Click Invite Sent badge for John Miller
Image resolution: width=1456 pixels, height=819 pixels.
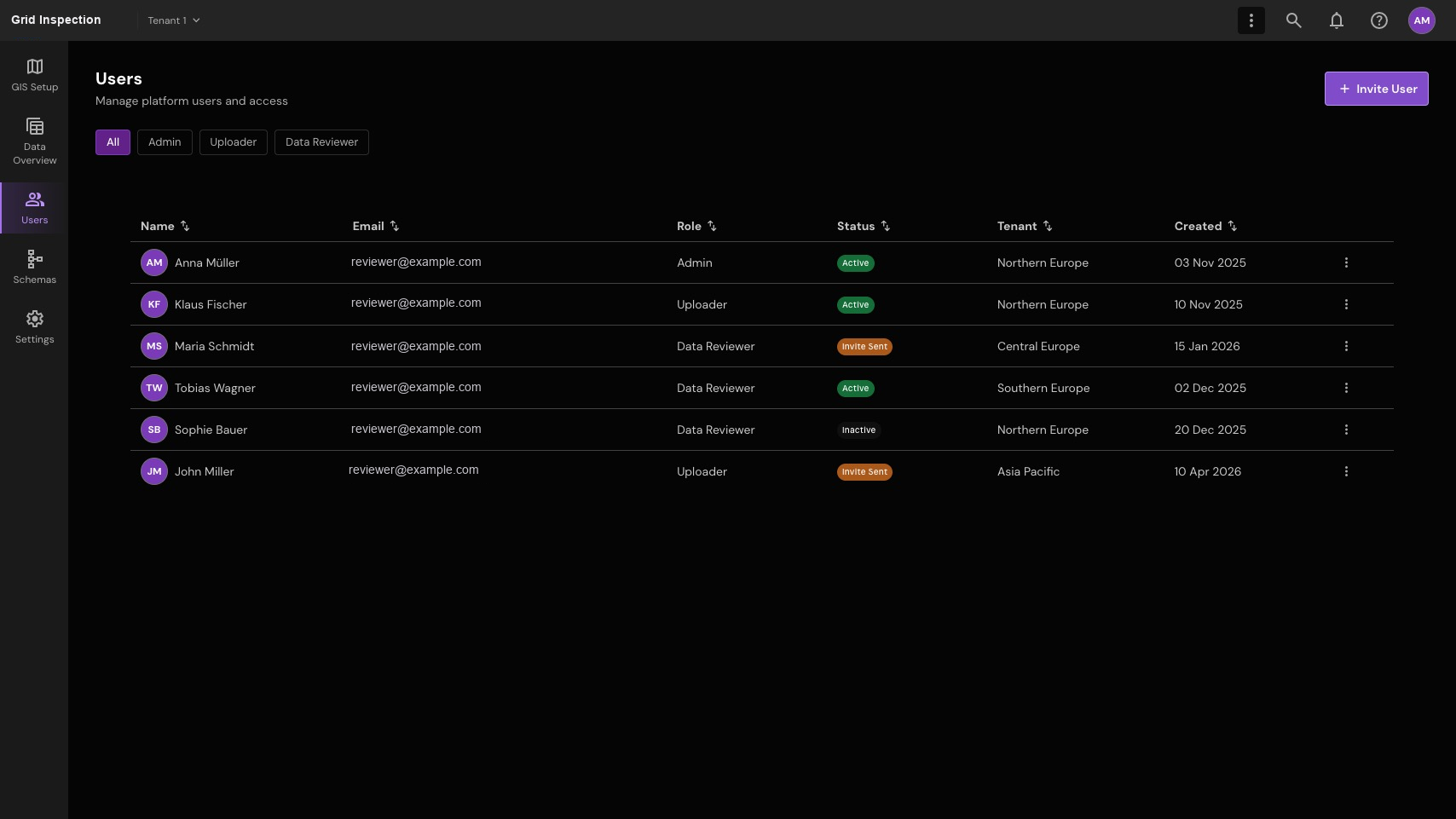(x=864, y=472)
